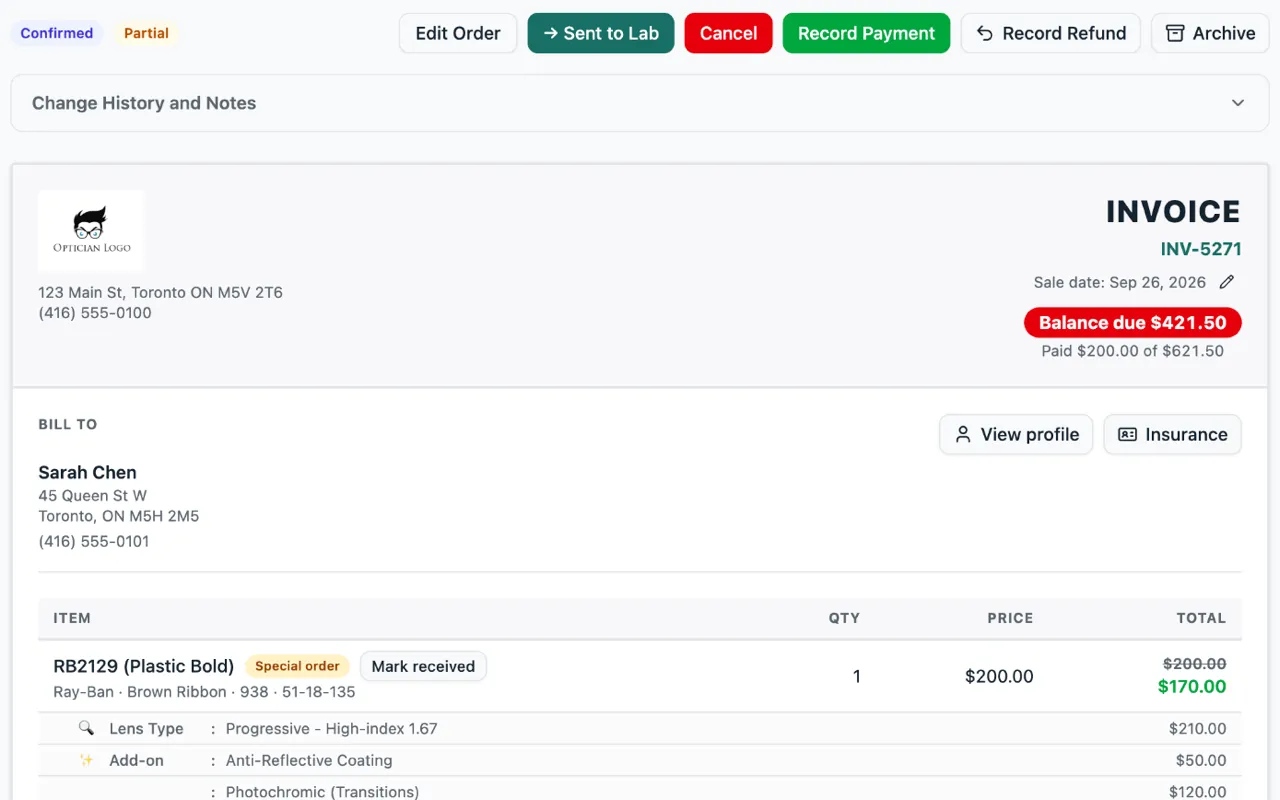This screenshot has height=800, width=1280.
Task: Click the Special order tag
Action: (297, 666)
